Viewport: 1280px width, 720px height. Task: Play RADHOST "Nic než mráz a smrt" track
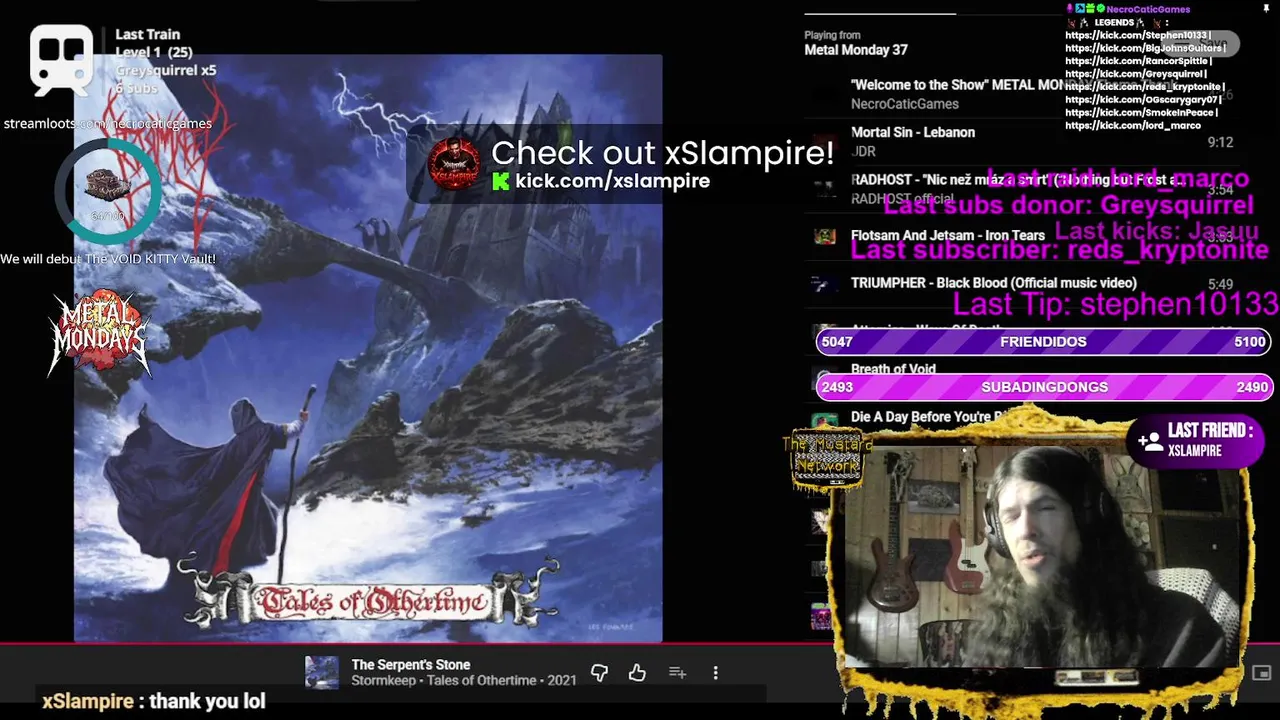coord(1020,189)
